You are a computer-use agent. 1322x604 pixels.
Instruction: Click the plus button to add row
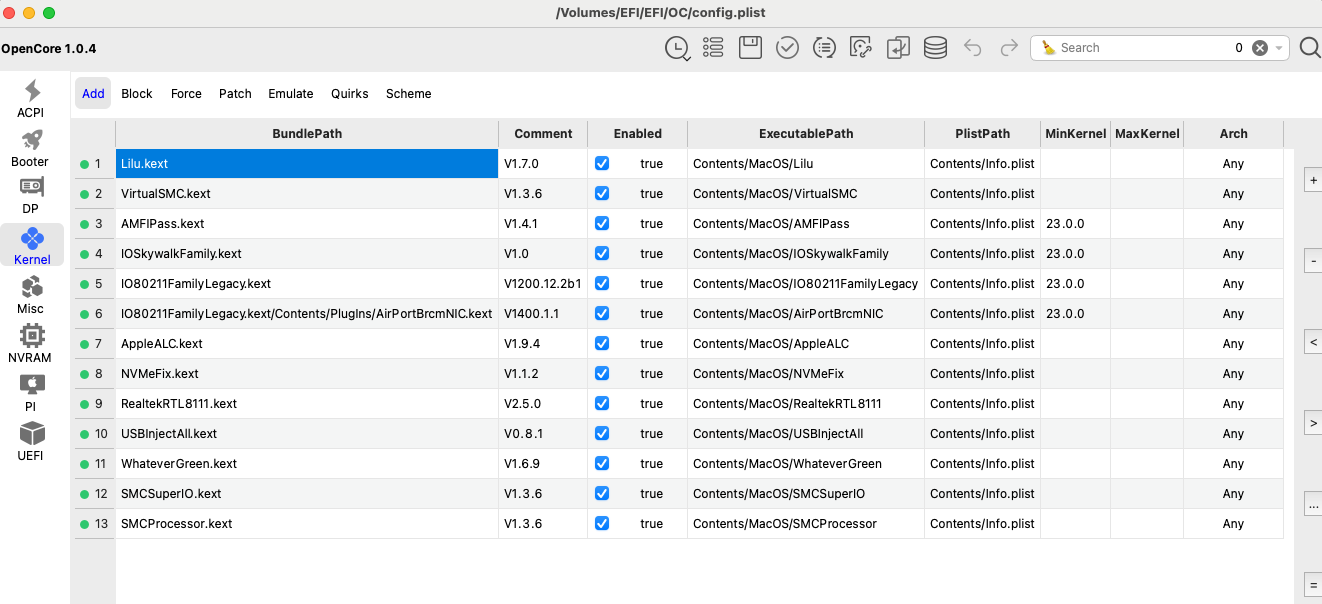click(x=1312, y=180)
